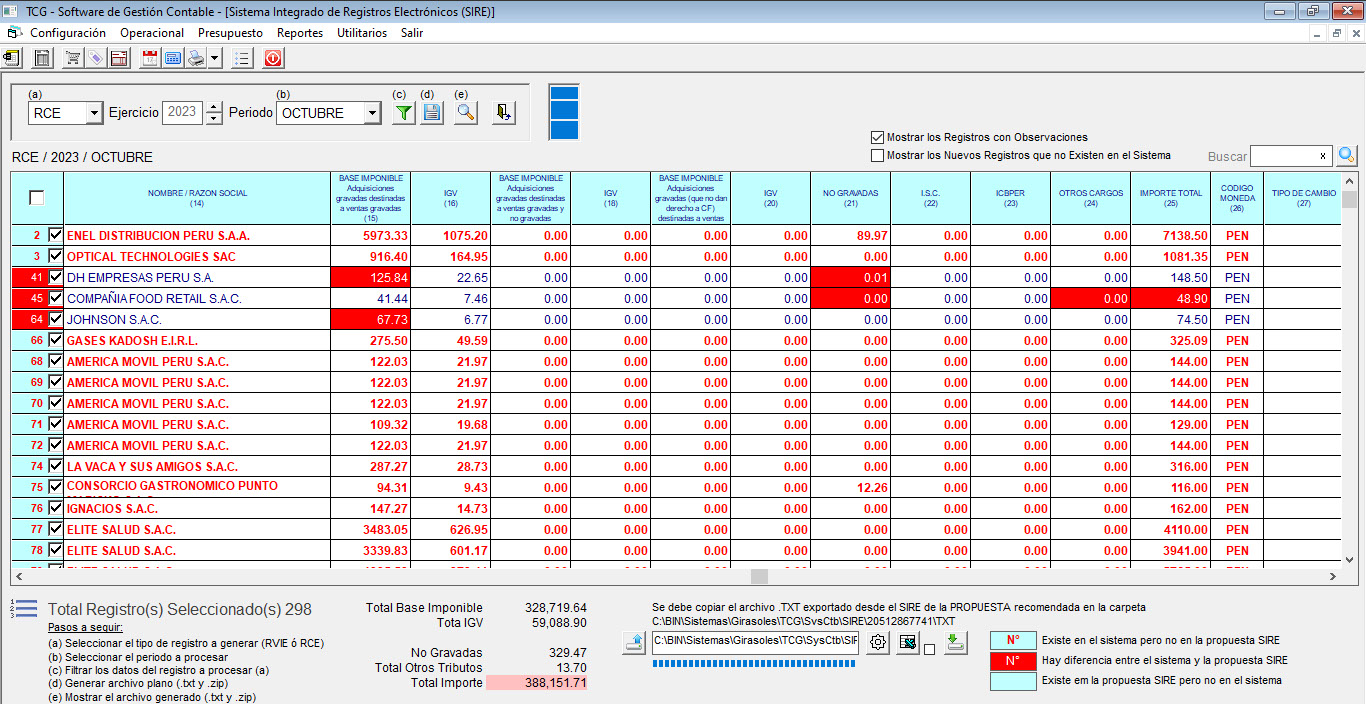Open the calendar icon in top toolbar
Viewport: 1366px width, 704px height.
[150, 58]
